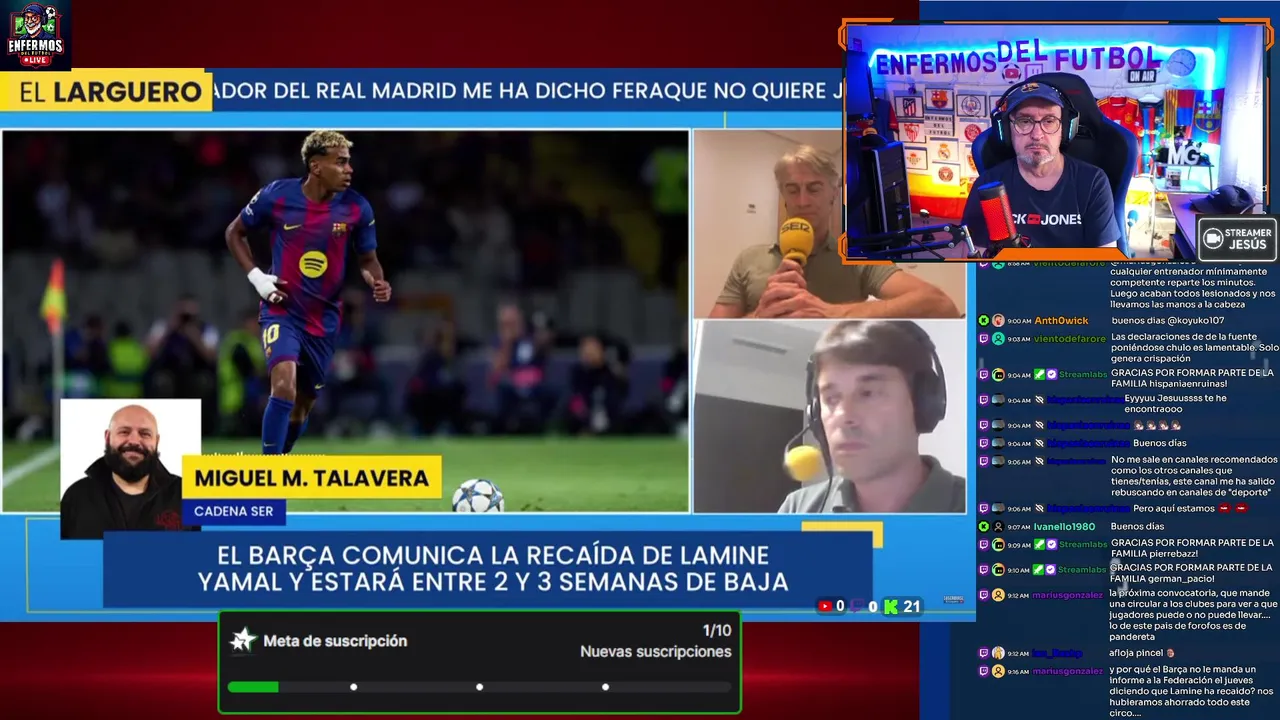Click the Kick platform icon beside Anth0wick

click(x=984, y=320)
